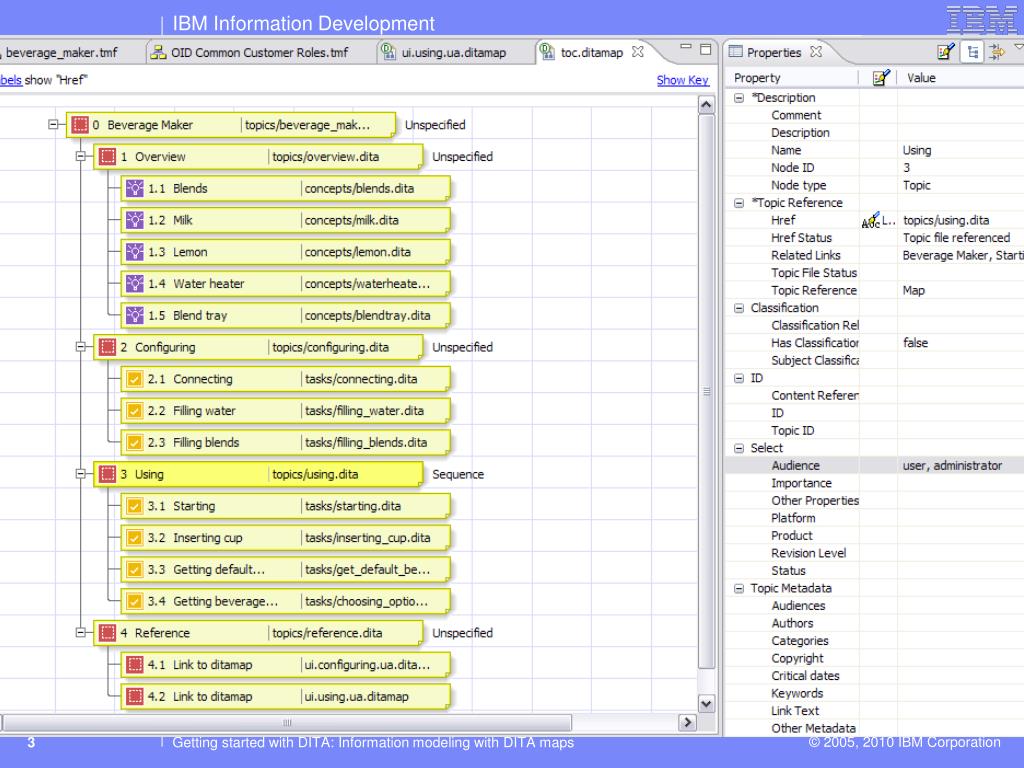Select the Blends concept lightbulb icon

pos(135,189)
